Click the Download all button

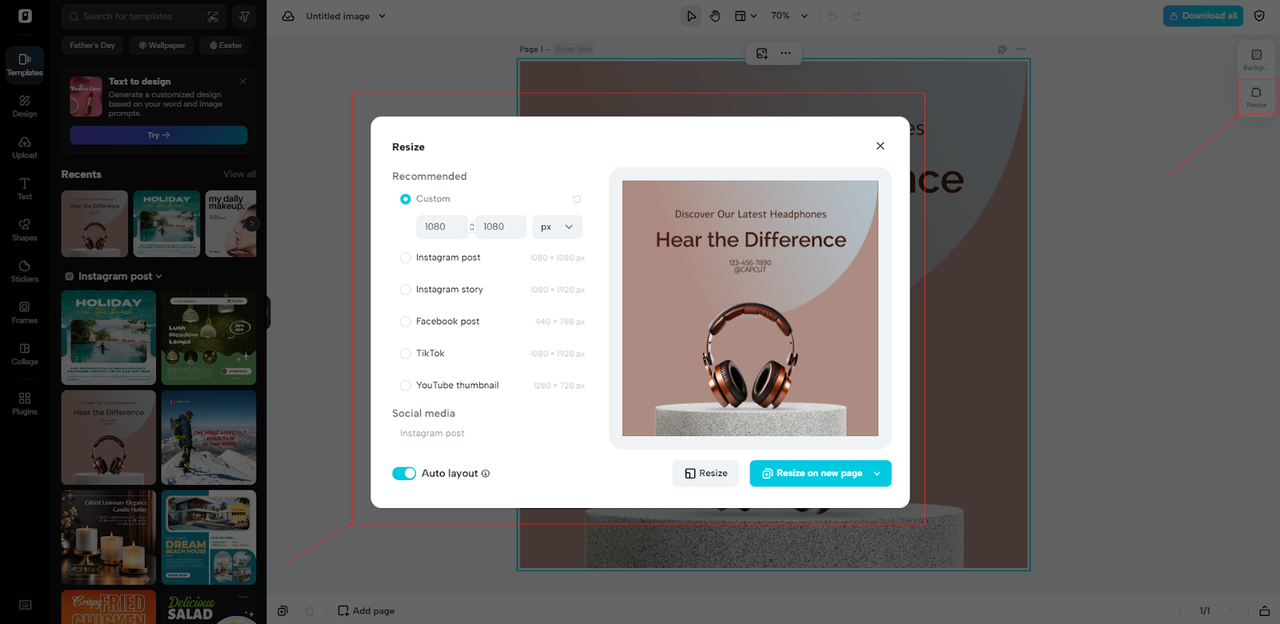(x=1202, y=15)
